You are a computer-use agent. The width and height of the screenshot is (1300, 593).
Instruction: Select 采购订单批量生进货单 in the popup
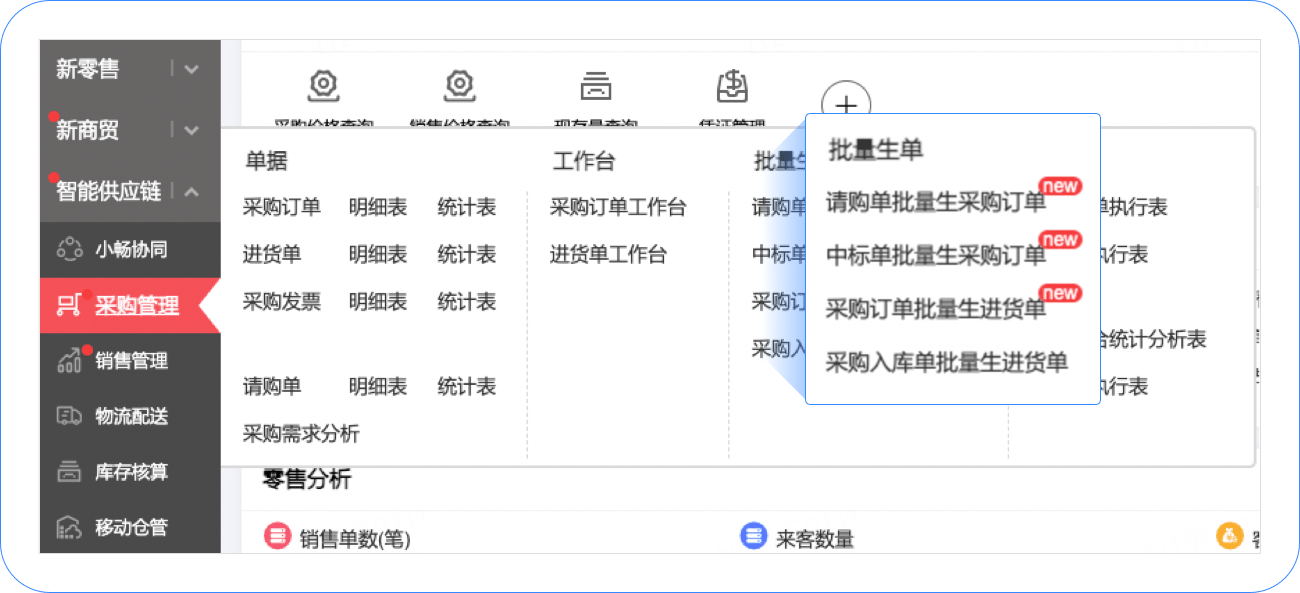click(935, 309)
